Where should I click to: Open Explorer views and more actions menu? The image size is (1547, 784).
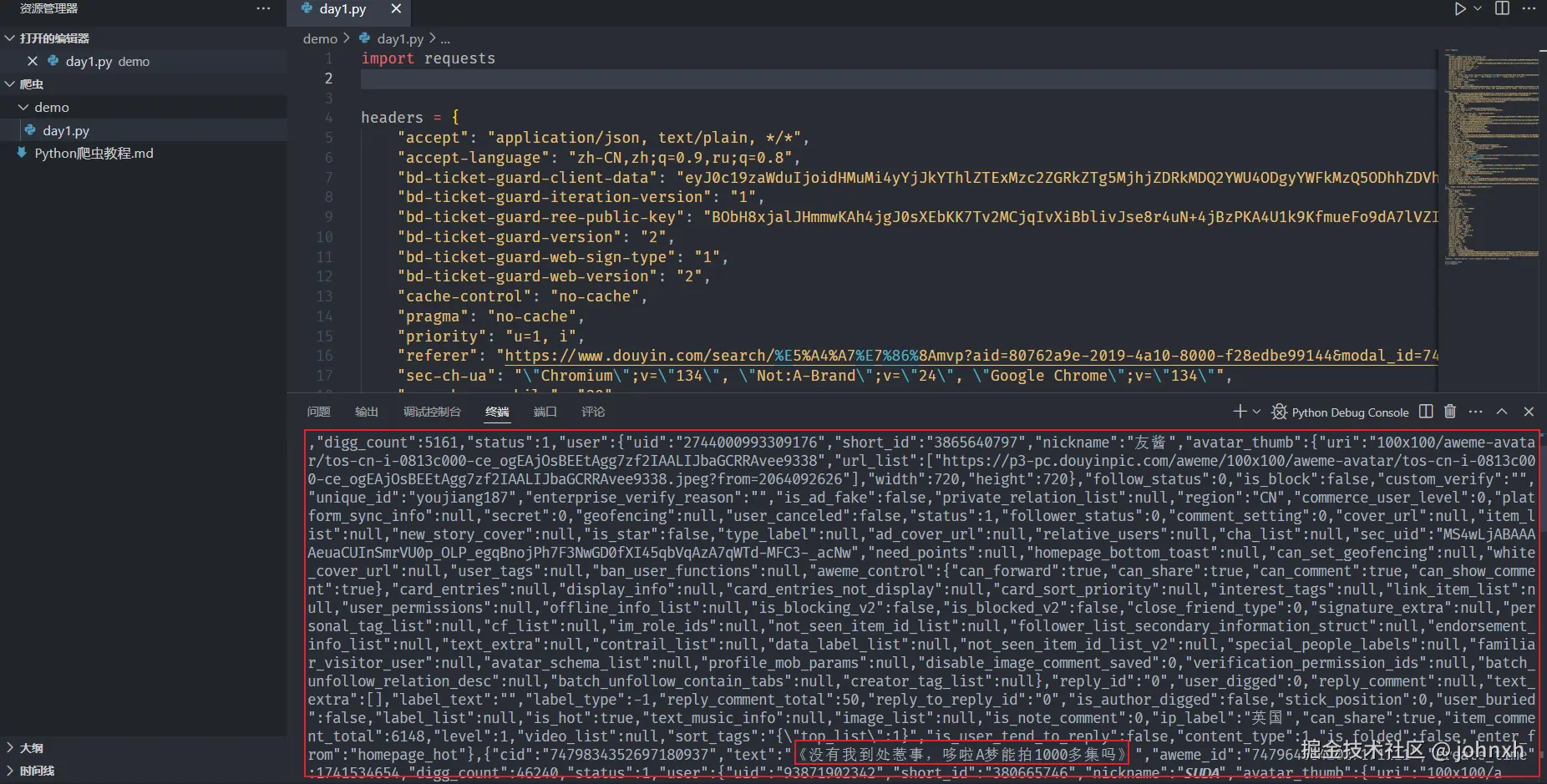263,8
